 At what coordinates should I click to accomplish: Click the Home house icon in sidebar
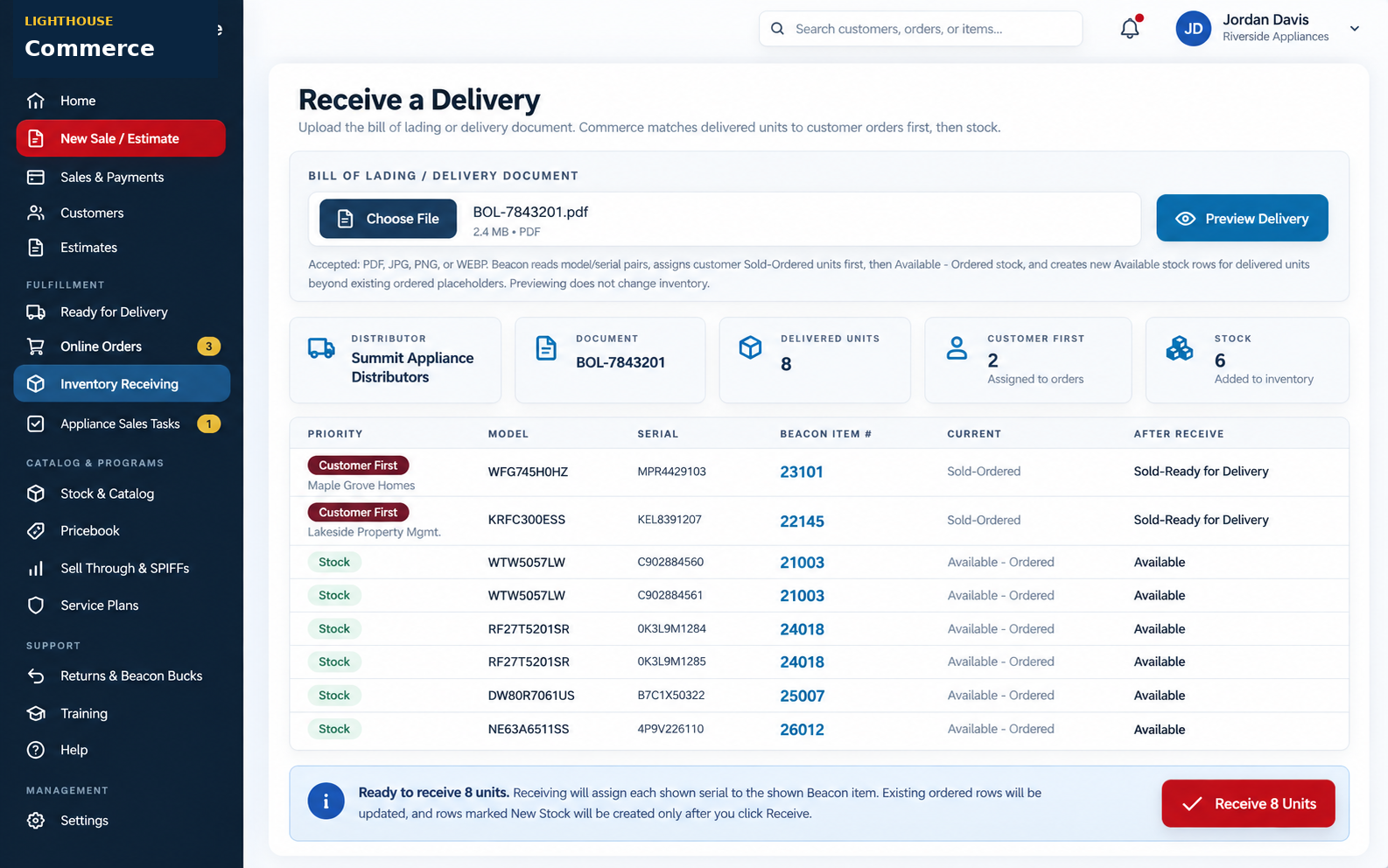pyautogui.click(x=36, y=101)
